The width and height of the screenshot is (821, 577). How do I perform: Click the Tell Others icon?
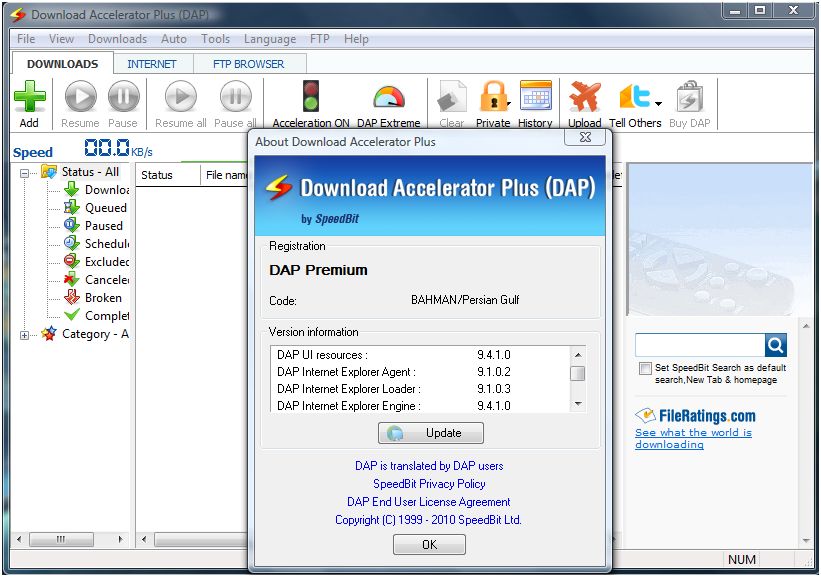[635, 96]
